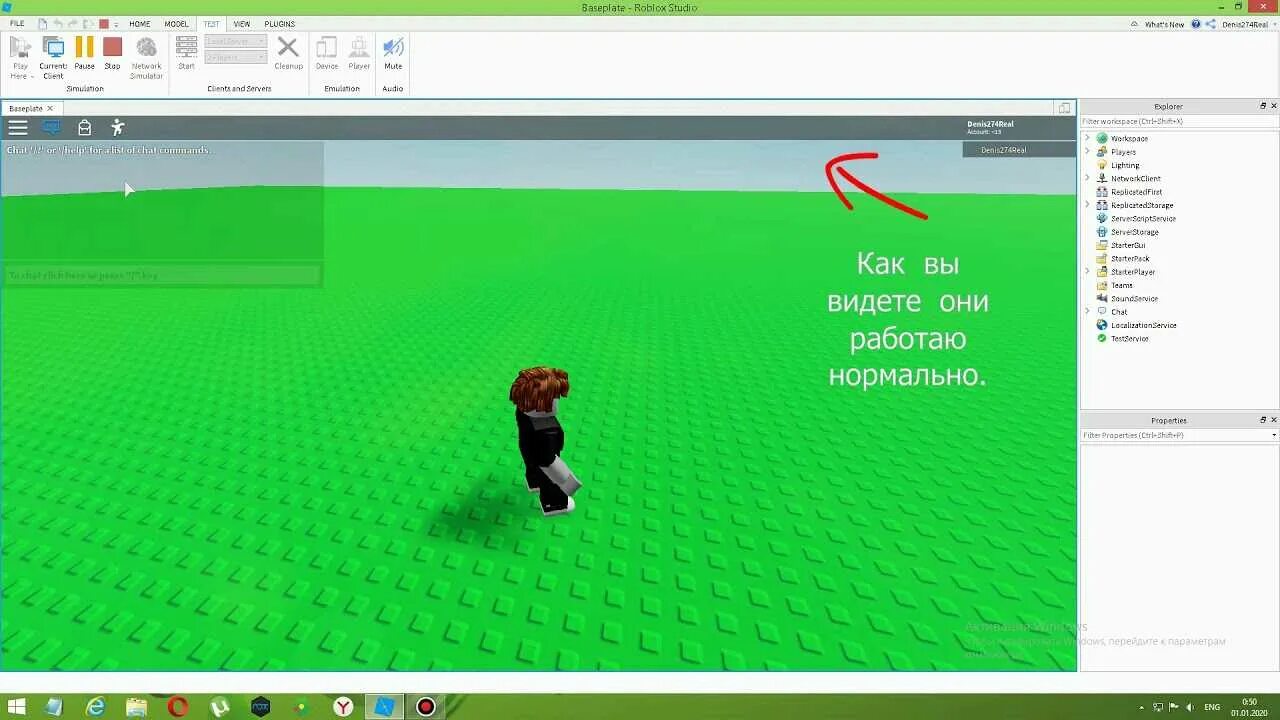This screenshot has height=720, width=1280.
Task: Open Yandex Browser from taskbar
Action: [x=343, y=707]
